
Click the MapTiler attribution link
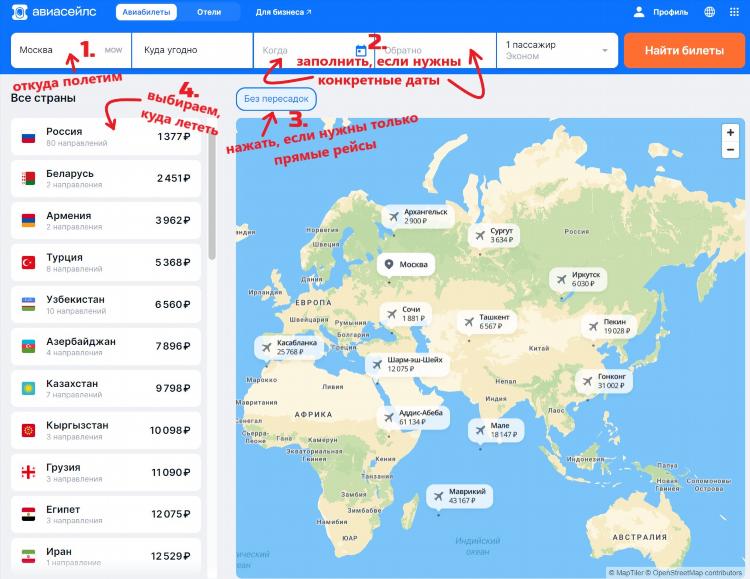629,573
